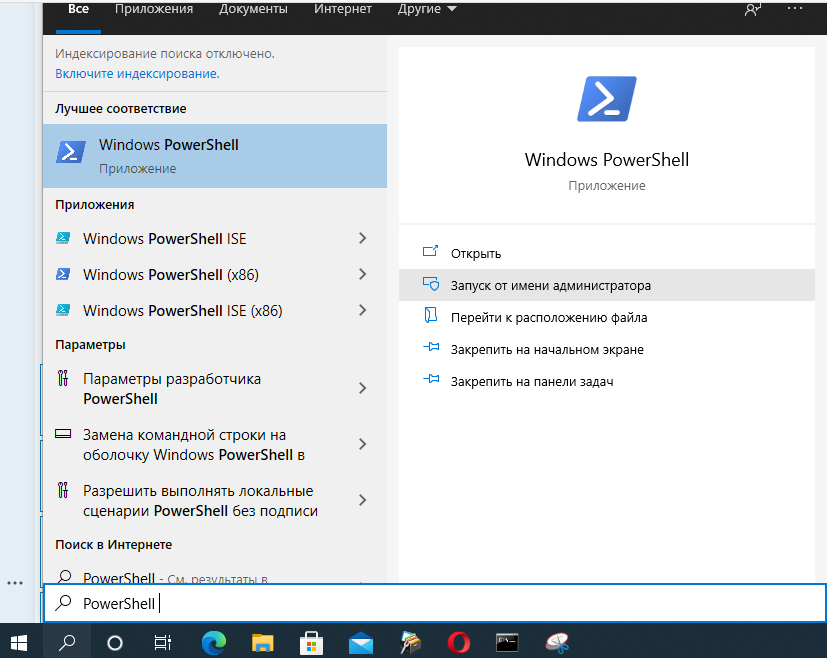Open the Command Prompt taskbar icon
The image size is (827, 658).
507,643
